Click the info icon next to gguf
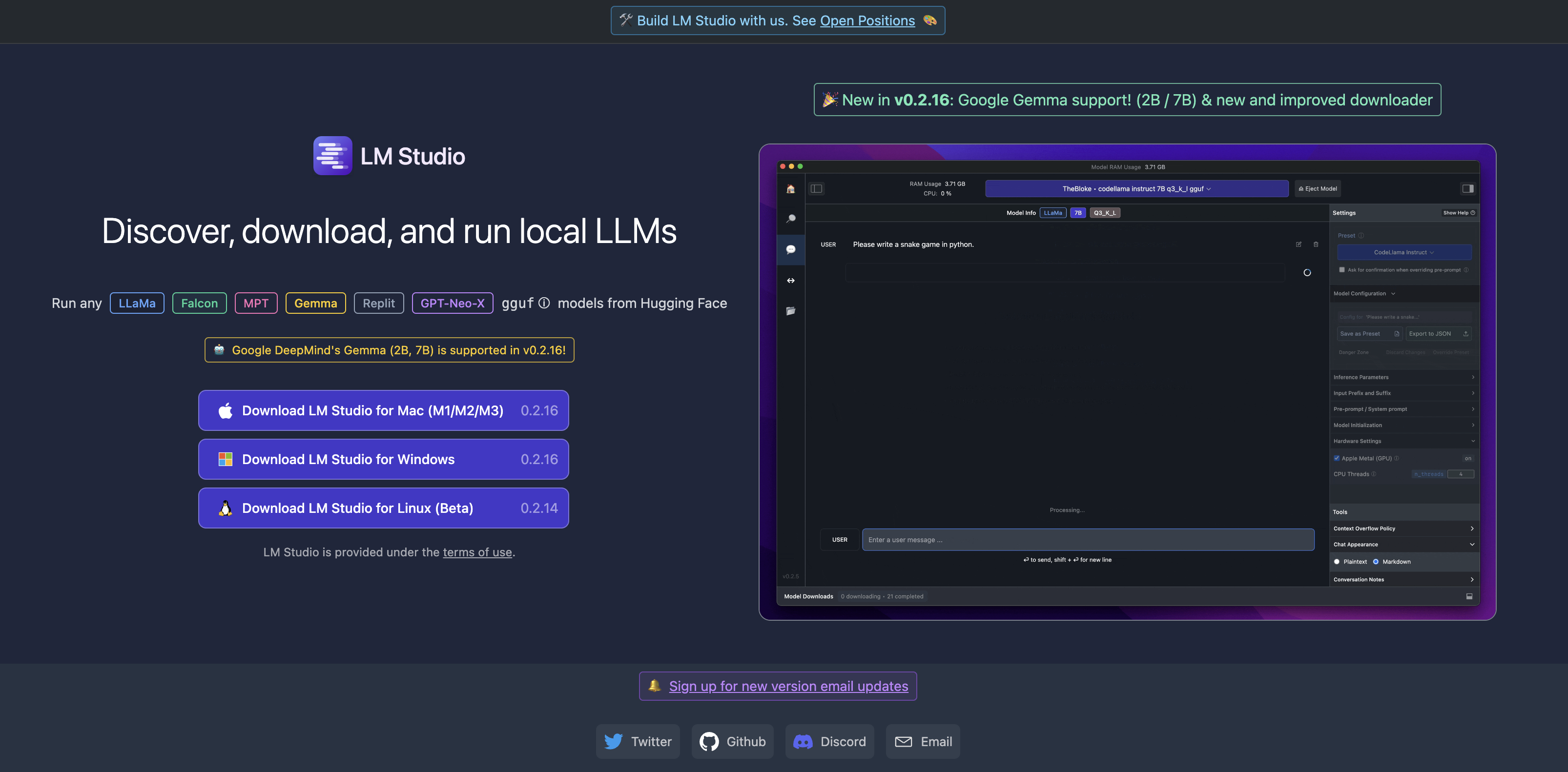 pyautogui.click(x=543, y=303)
